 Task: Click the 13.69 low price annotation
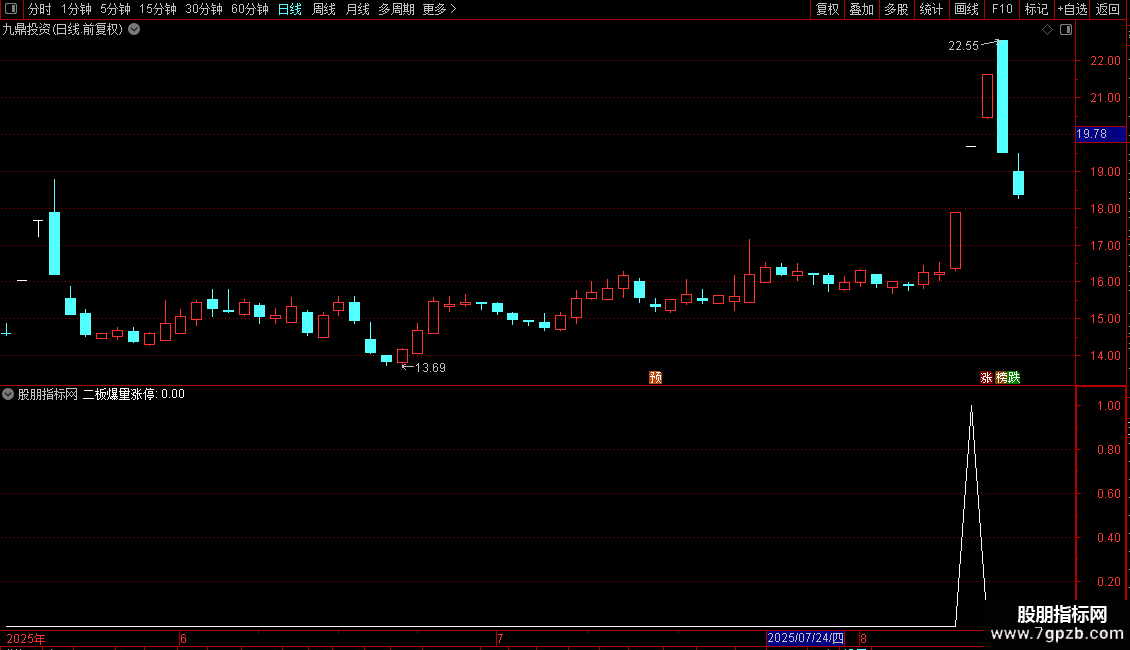[x=430, y=368]
